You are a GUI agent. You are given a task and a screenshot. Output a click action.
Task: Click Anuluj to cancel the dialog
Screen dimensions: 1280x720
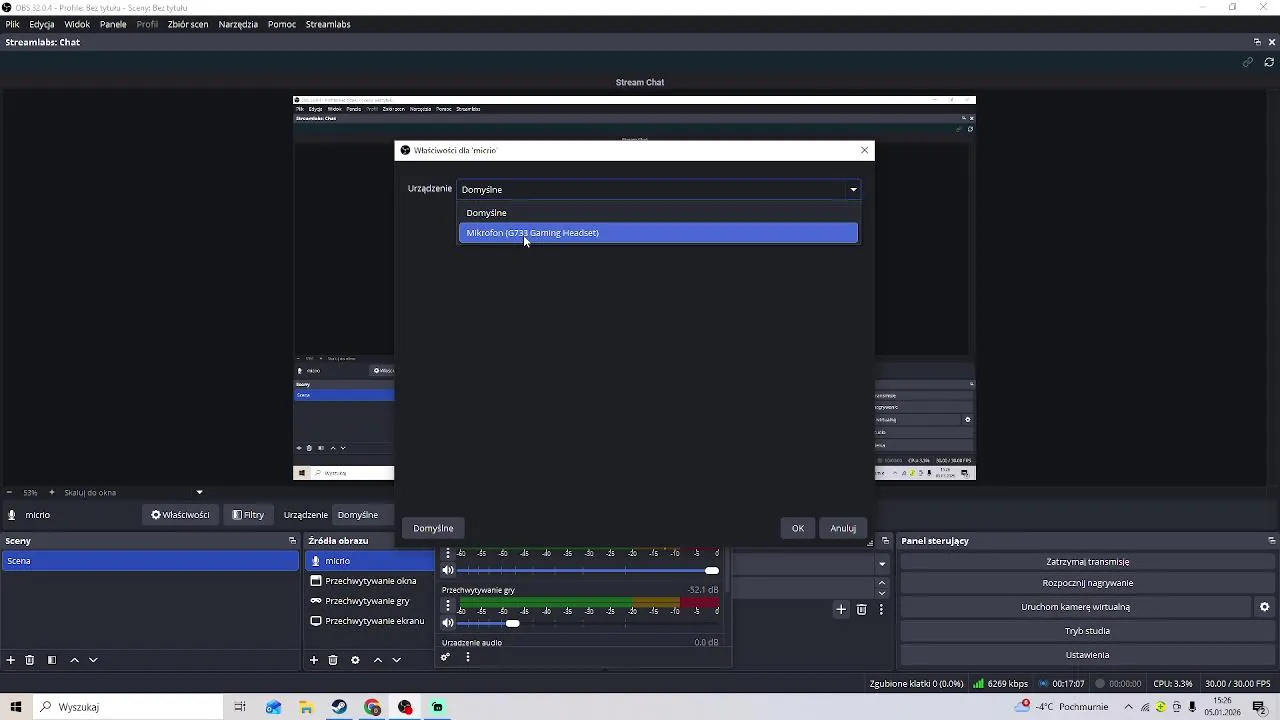[843, 528]
